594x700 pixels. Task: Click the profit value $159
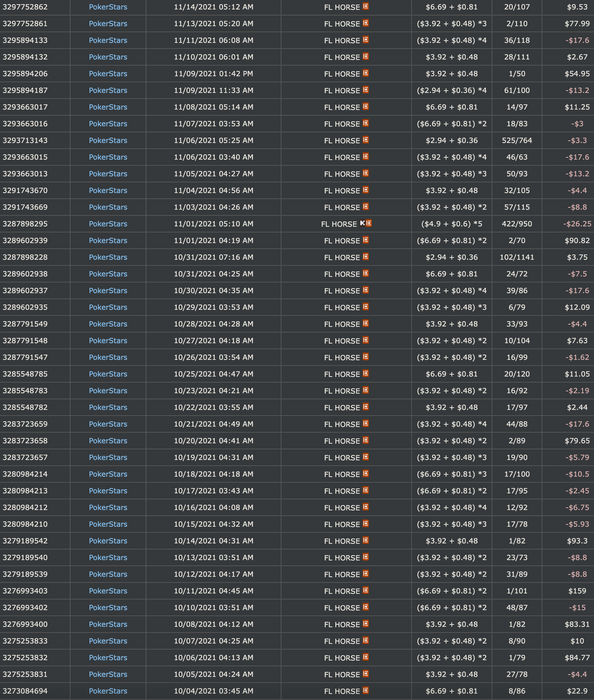(577, 591)
